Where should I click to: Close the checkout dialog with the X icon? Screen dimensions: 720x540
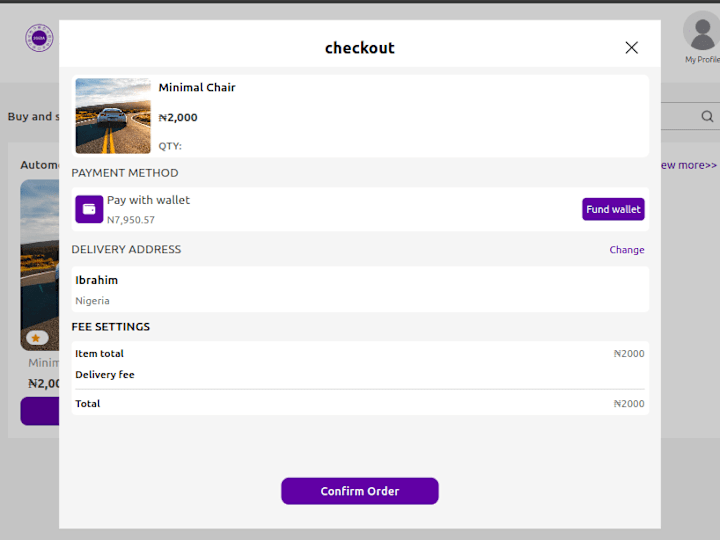click(631, 48)
